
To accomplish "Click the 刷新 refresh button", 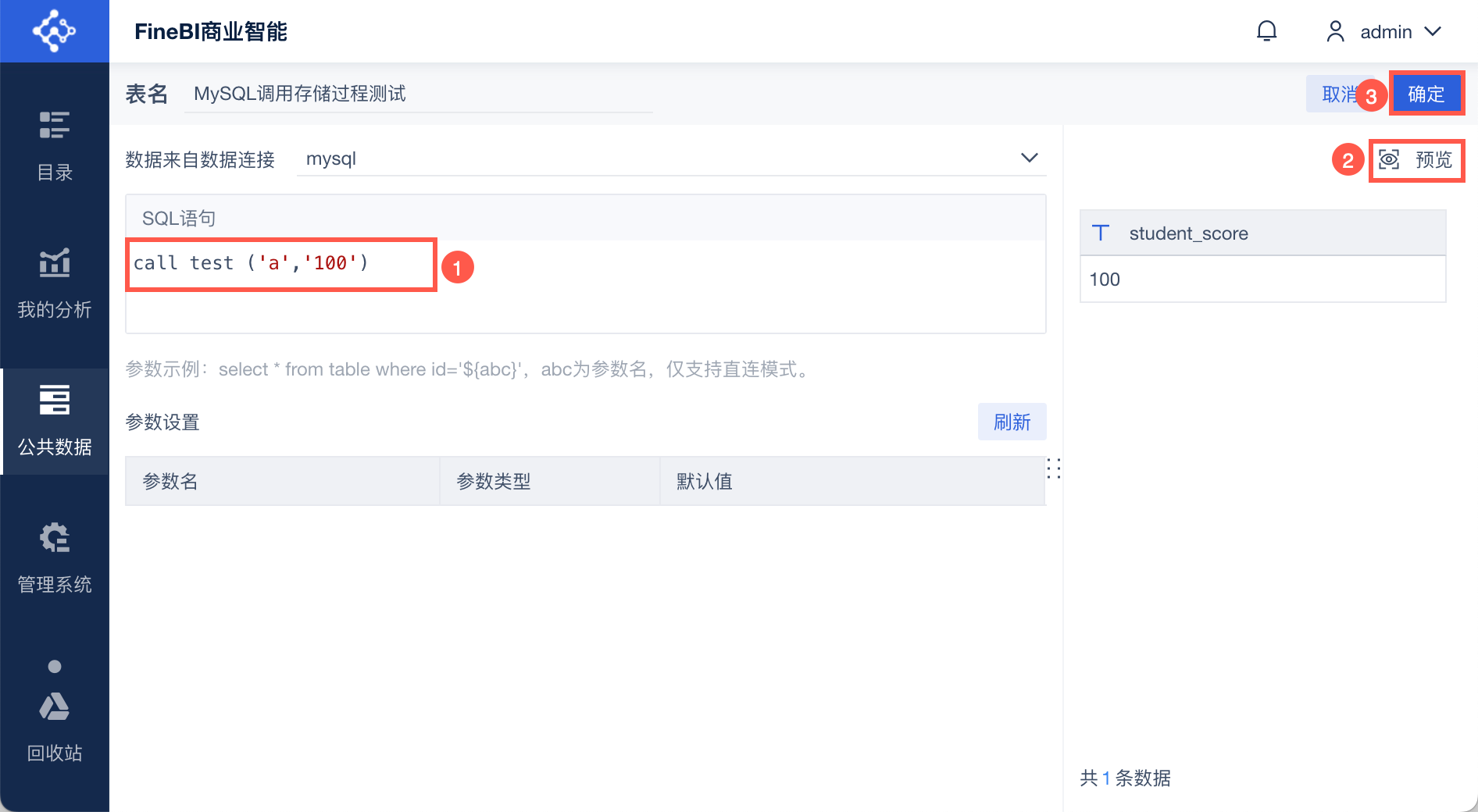I will [x=1012, y=422].
